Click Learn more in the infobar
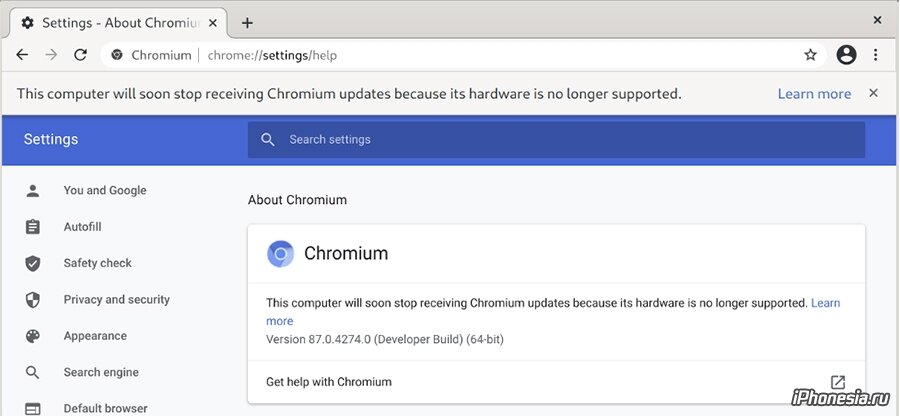 [814, 94]
